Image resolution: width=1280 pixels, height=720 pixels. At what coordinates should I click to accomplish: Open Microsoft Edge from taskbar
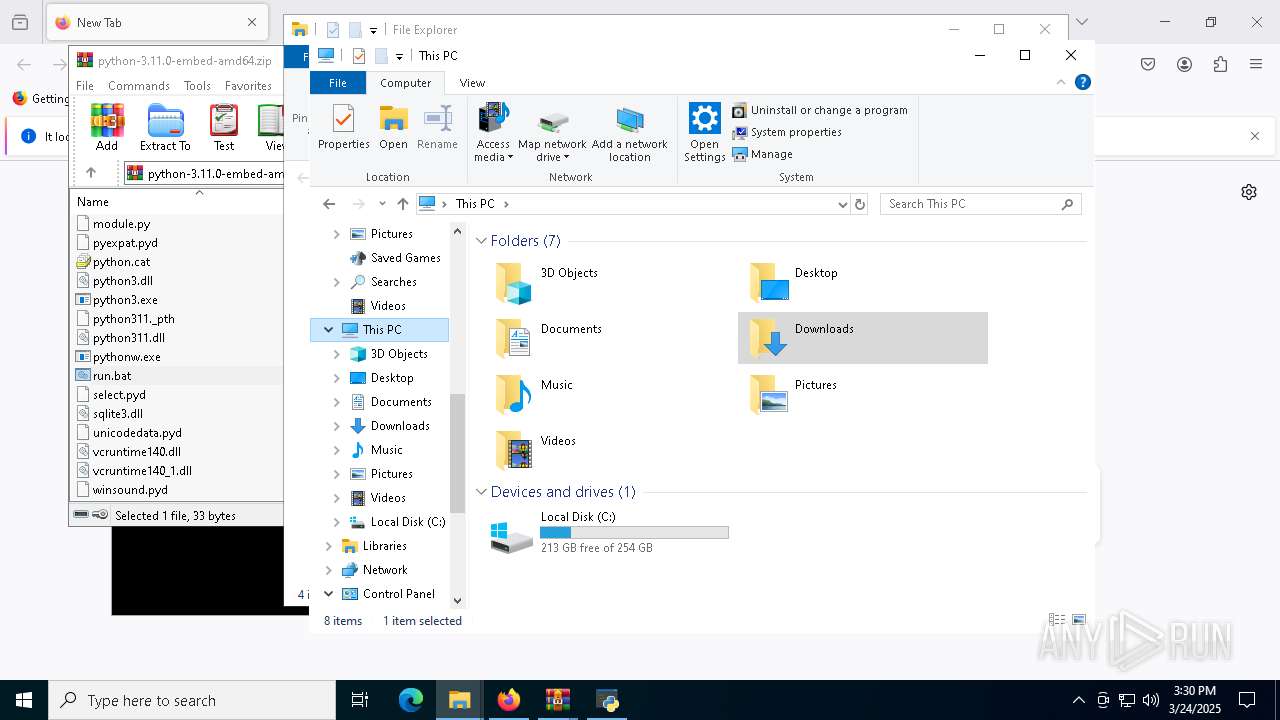click(411, 700)
